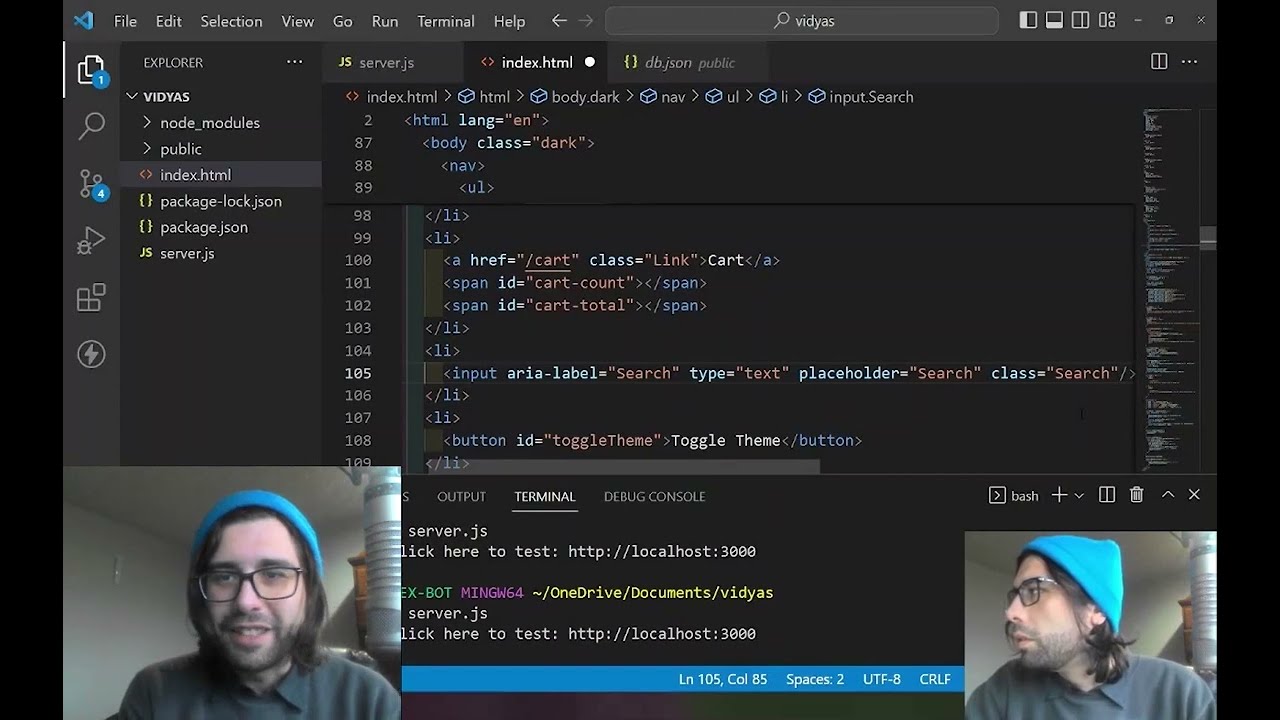Screen dimensions: 1280x720
Task: Switch to the DEBUG CONSOLE panel tab
Action: [x=655, y=496]
